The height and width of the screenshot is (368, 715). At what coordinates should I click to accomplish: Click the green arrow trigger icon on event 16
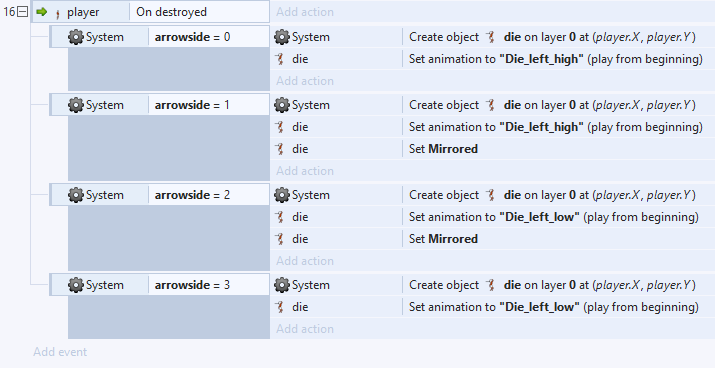click(41, 12)
